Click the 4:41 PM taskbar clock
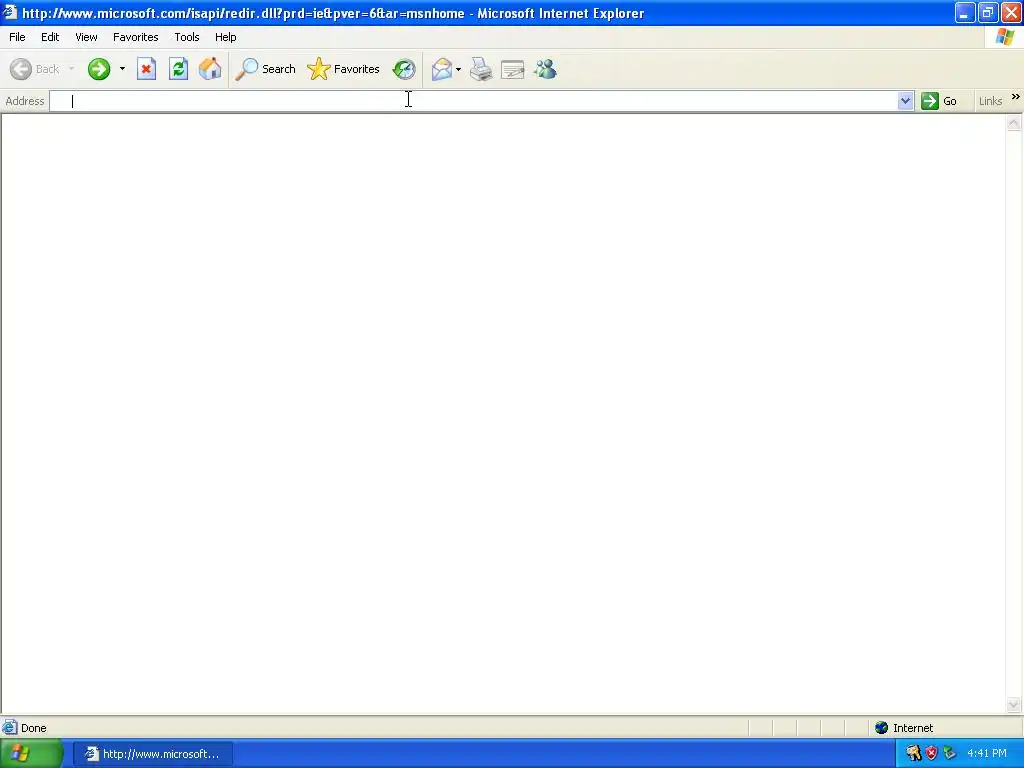Image resolution: width=1024 pixels, height=768 pixels. click(x=987, y=754)
